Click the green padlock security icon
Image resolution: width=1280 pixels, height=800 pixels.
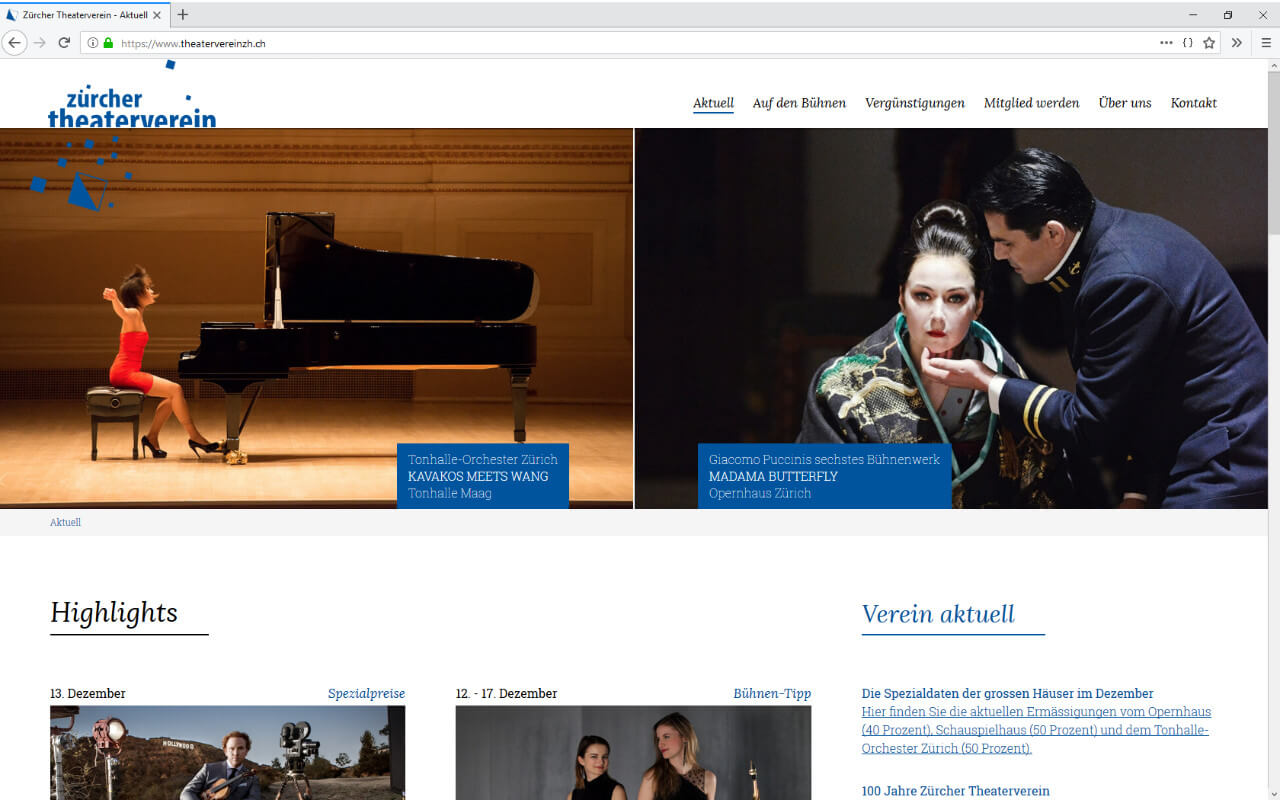108,43
